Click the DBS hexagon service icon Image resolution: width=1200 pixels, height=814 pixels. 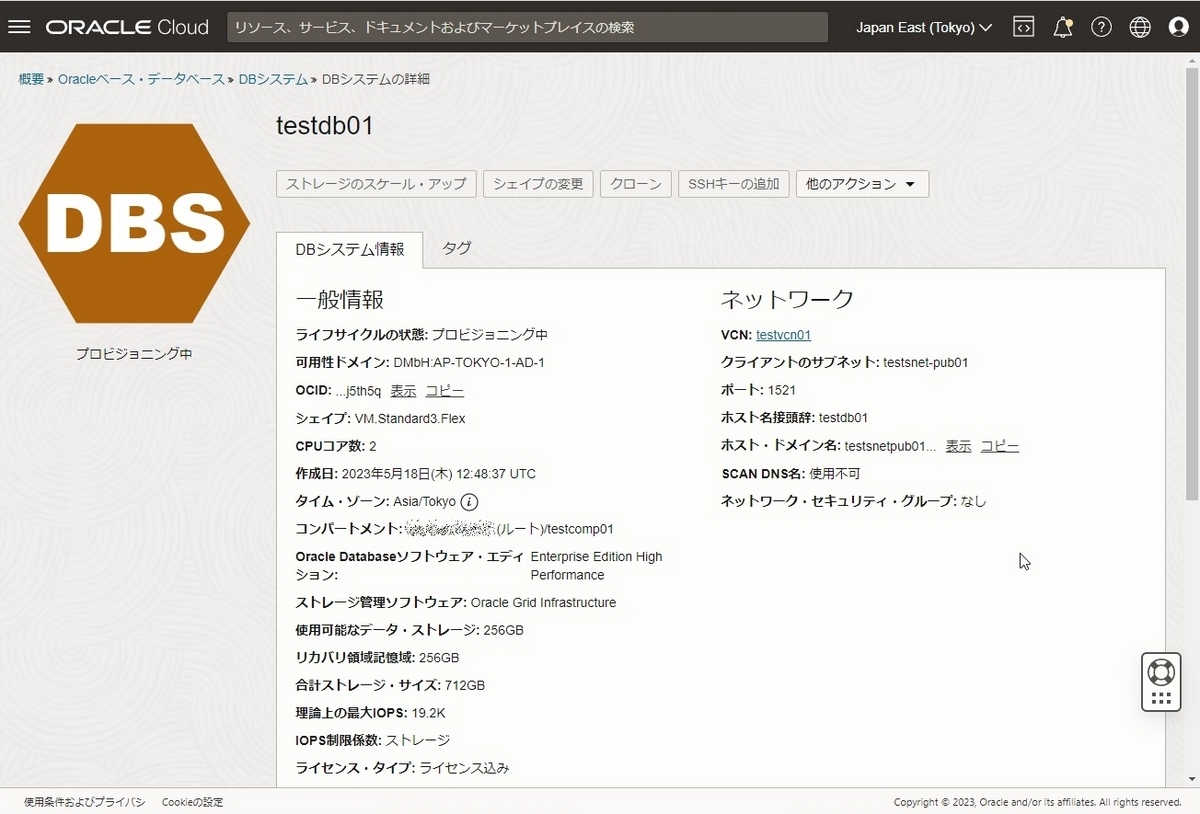coord(135,222)
